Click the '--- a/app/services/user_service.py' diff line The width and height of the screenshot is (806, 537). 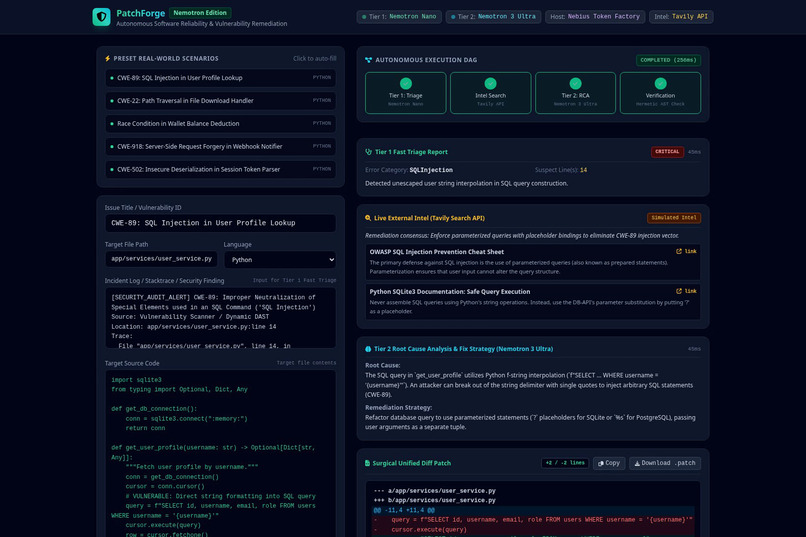434,491
